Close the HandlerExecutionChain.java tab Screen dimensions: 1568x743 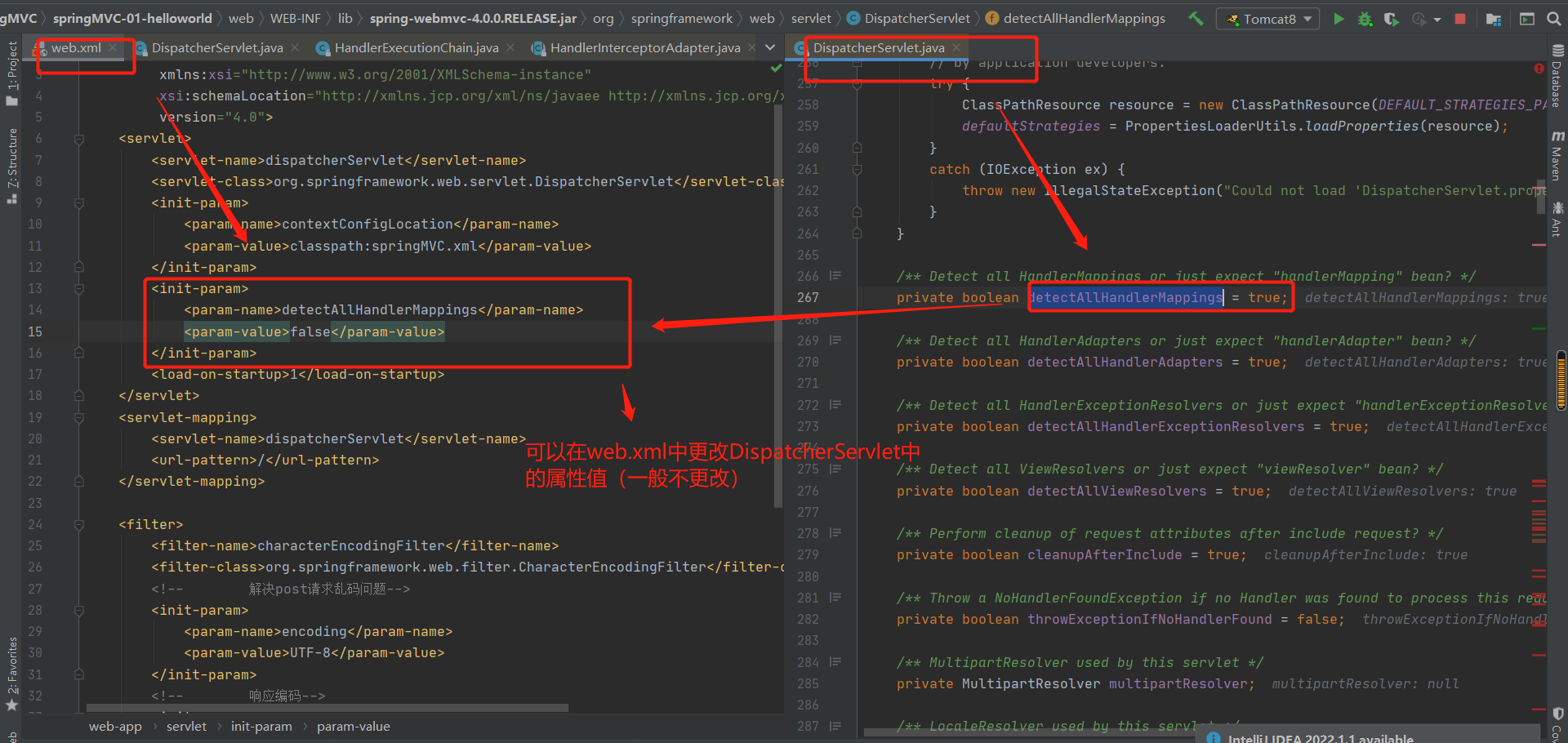pyautogui.click(x=510, y=48)
